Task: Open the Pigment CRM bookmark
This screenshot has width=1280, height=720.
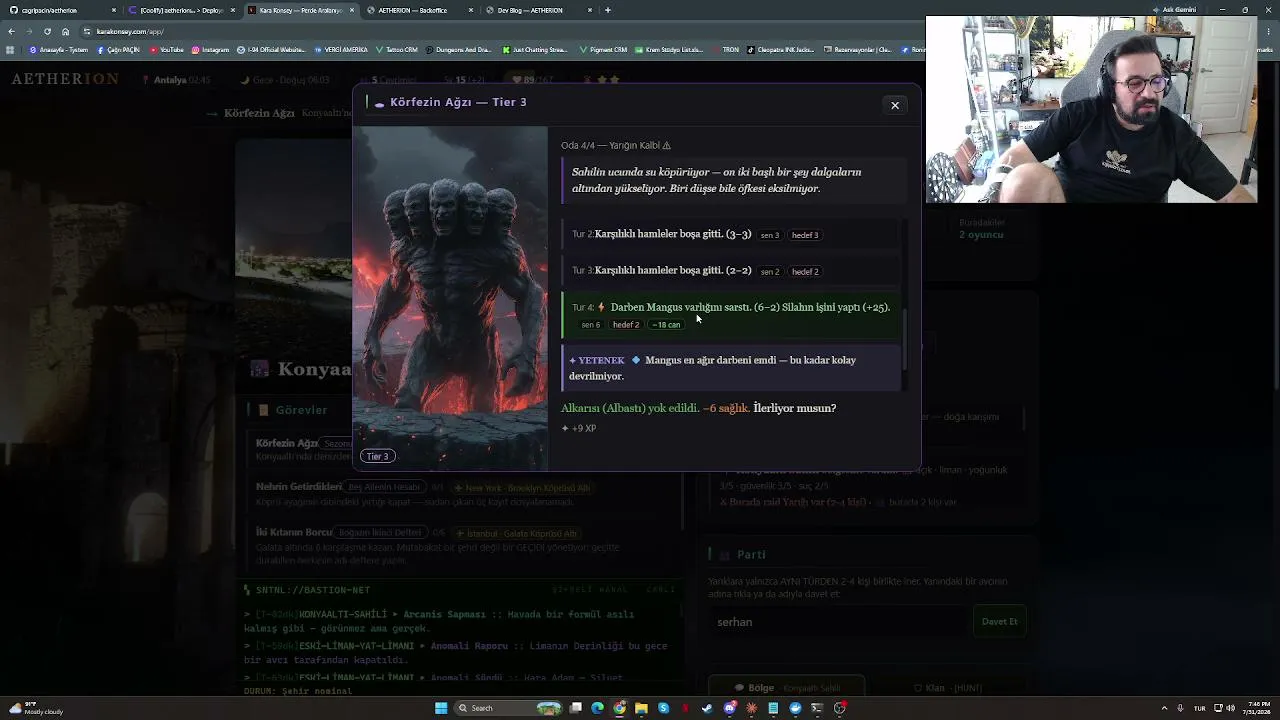Action: tap(603, 49)
